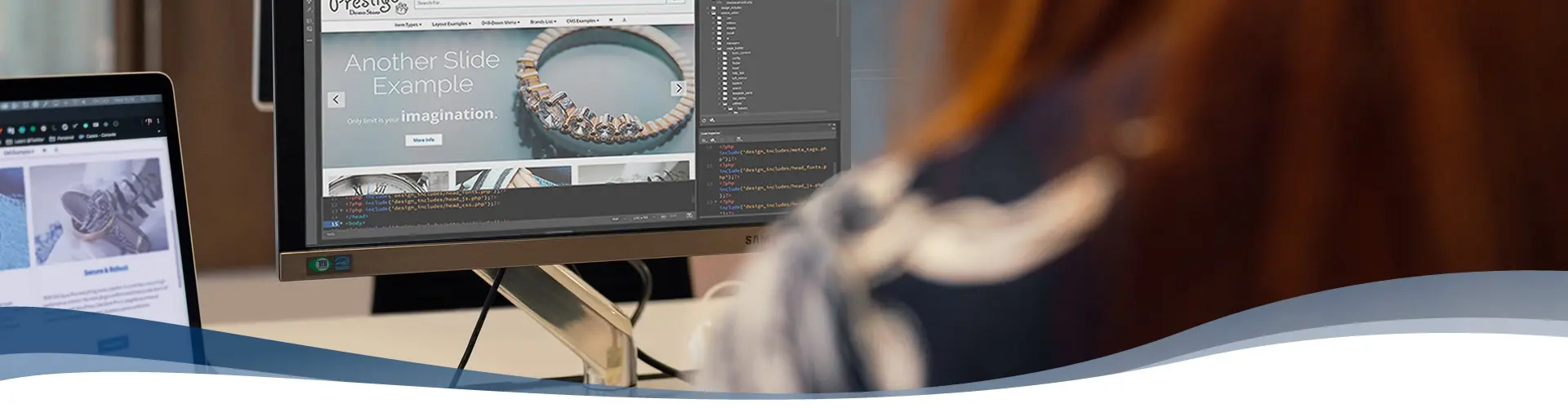Select the rightmost thumbnail below the slider
This screenshot has height=408, width=1568.
(633, 173)
